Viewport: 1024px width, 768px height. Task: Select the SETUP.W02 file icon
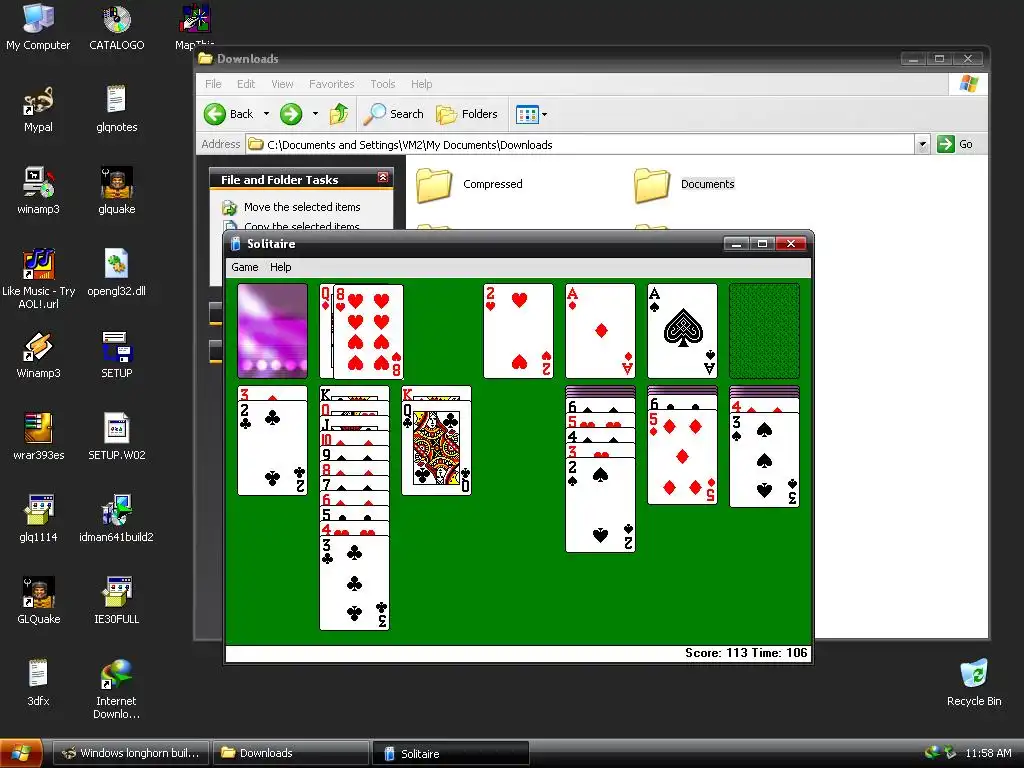pyautogui.click(x=116, y=437)
